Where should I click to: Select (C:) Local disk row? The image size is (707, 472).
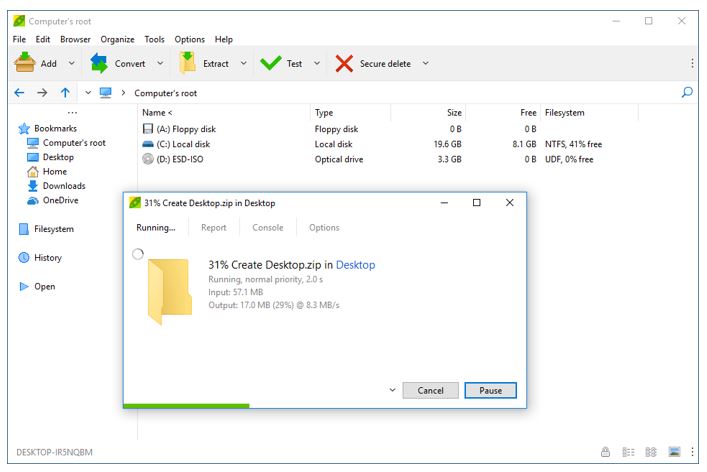pos(370,144)
